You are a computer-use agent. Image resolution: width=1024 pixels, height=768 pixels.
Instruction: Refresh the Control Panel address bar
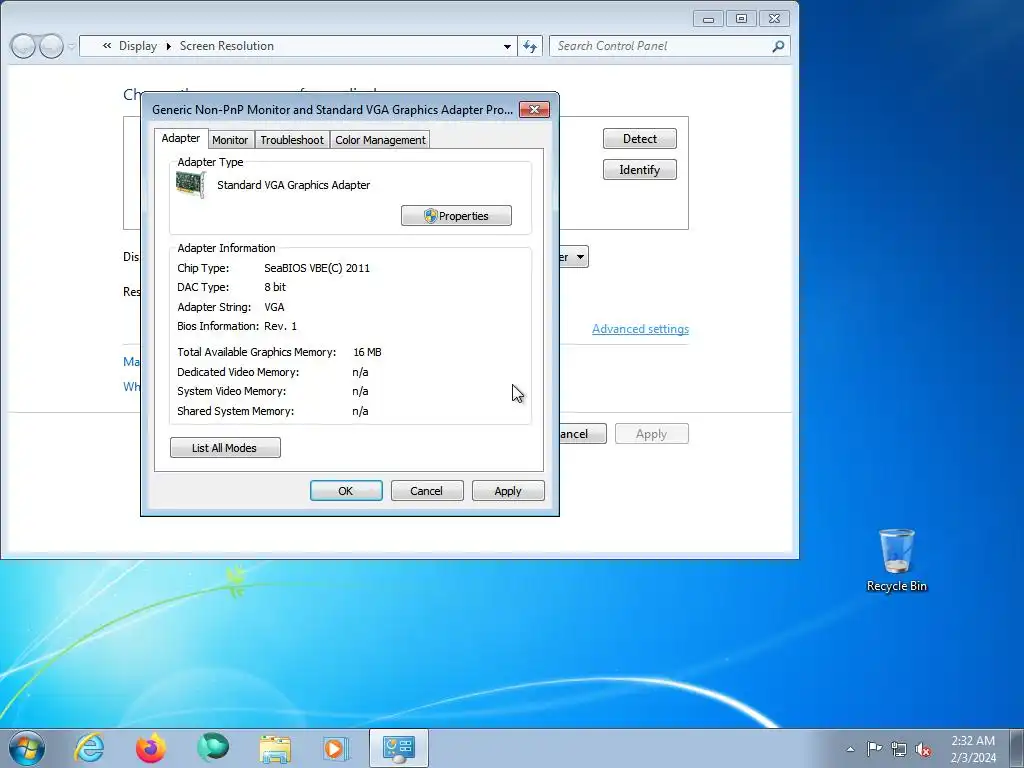click(x=530, y=46)
